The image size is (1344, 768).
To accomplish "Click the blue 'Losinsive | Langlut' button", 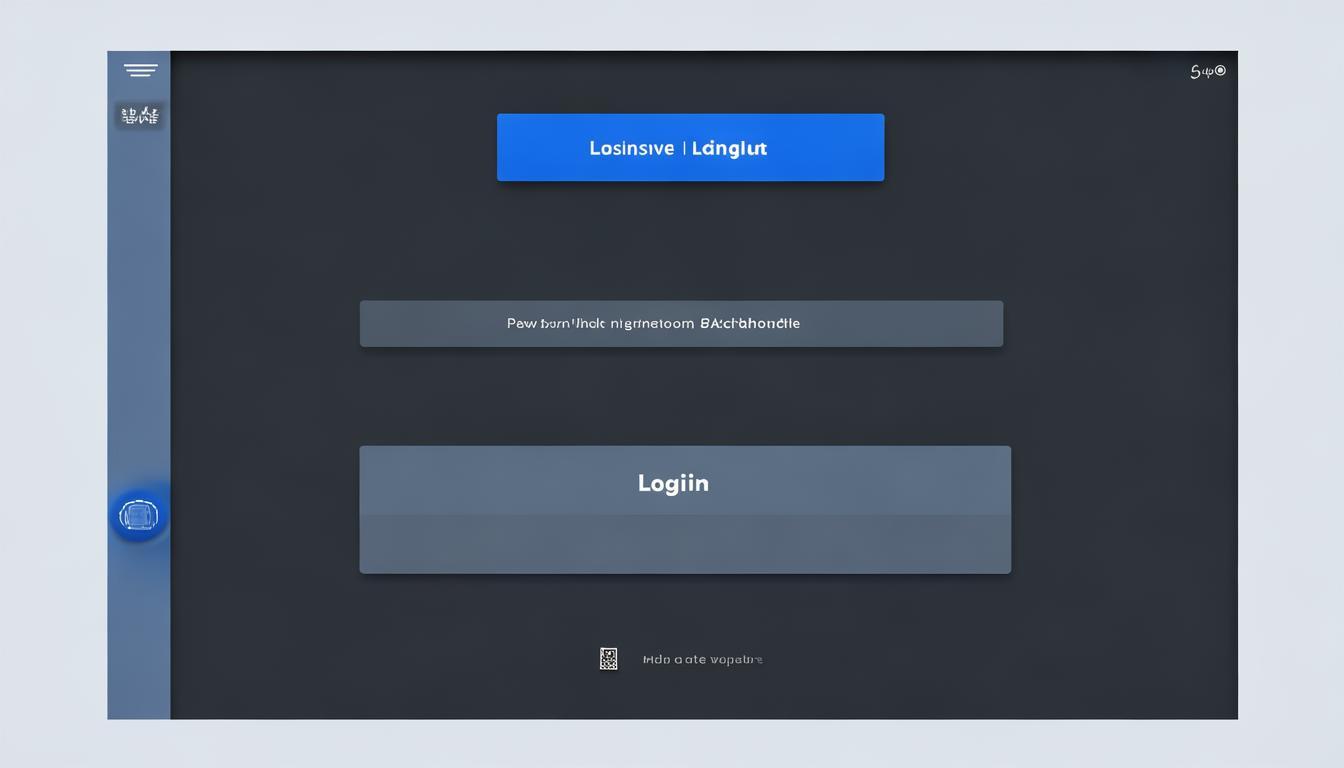I will tap(690, 147).
